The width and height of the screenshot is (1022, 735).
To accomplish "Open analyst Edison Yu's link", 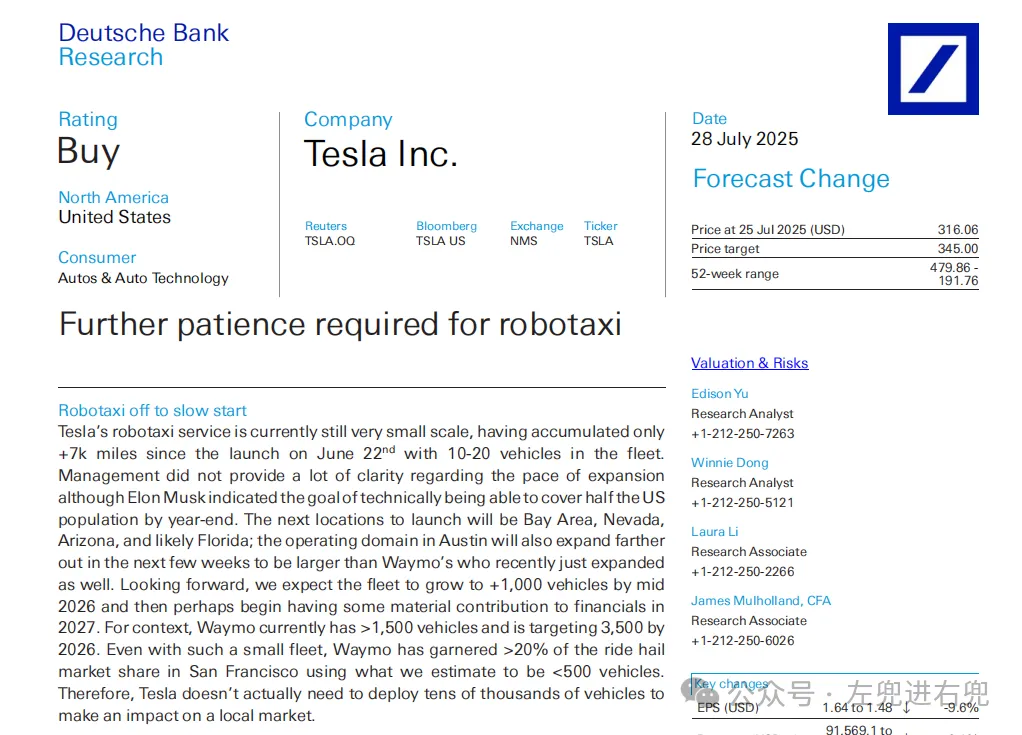I will pyautogui.click(x=719, y=393).
